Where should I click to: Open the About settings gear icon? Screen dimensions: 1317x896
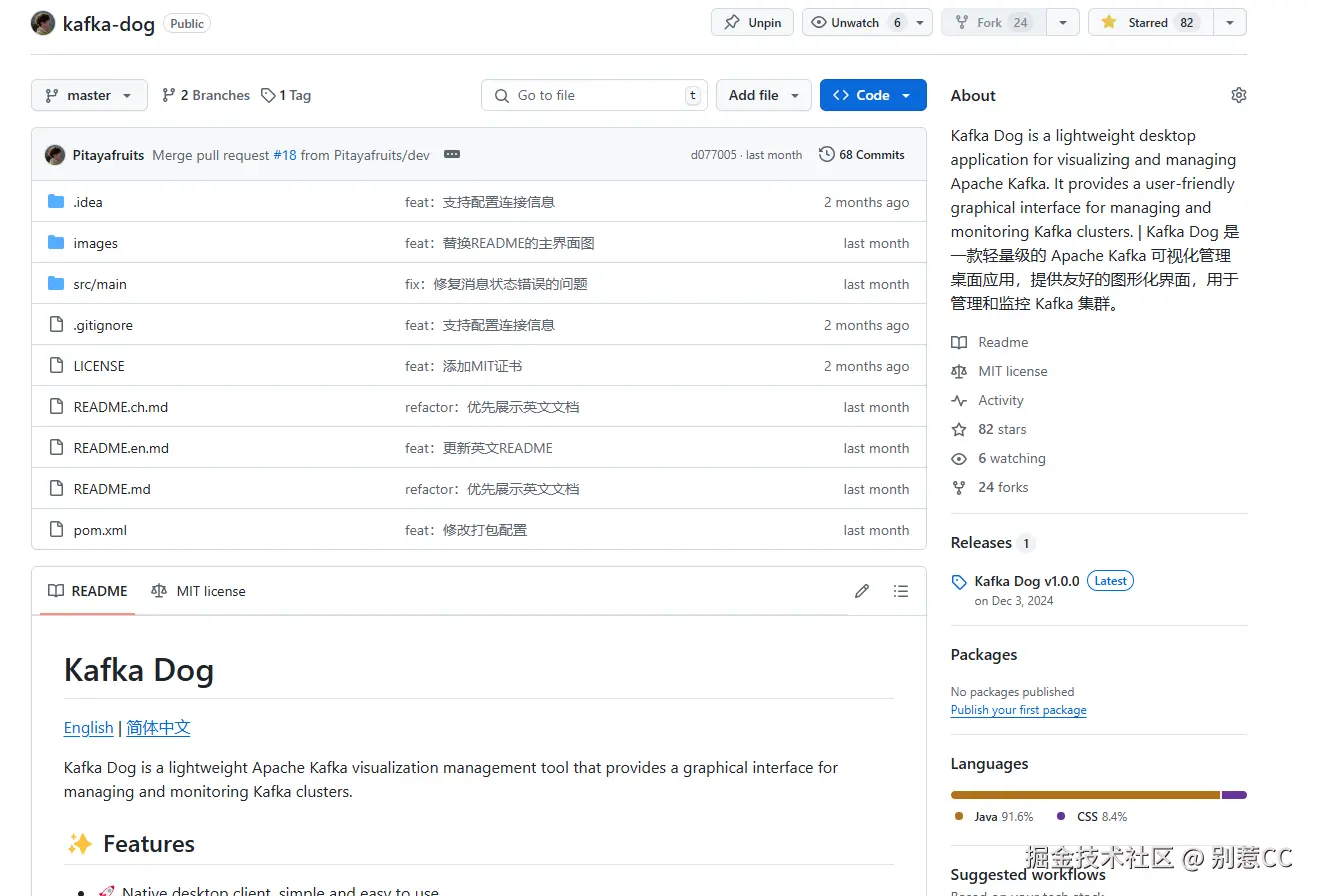(1239, 95)
